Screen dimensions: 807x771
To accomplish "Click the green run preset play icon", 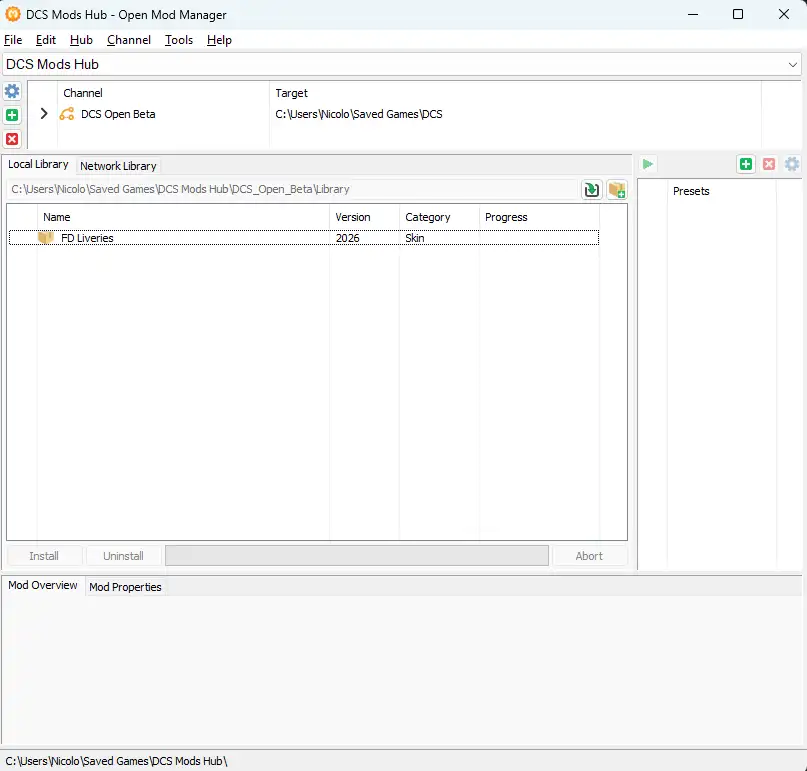I will pyautogui.click(x=647, y=164).
